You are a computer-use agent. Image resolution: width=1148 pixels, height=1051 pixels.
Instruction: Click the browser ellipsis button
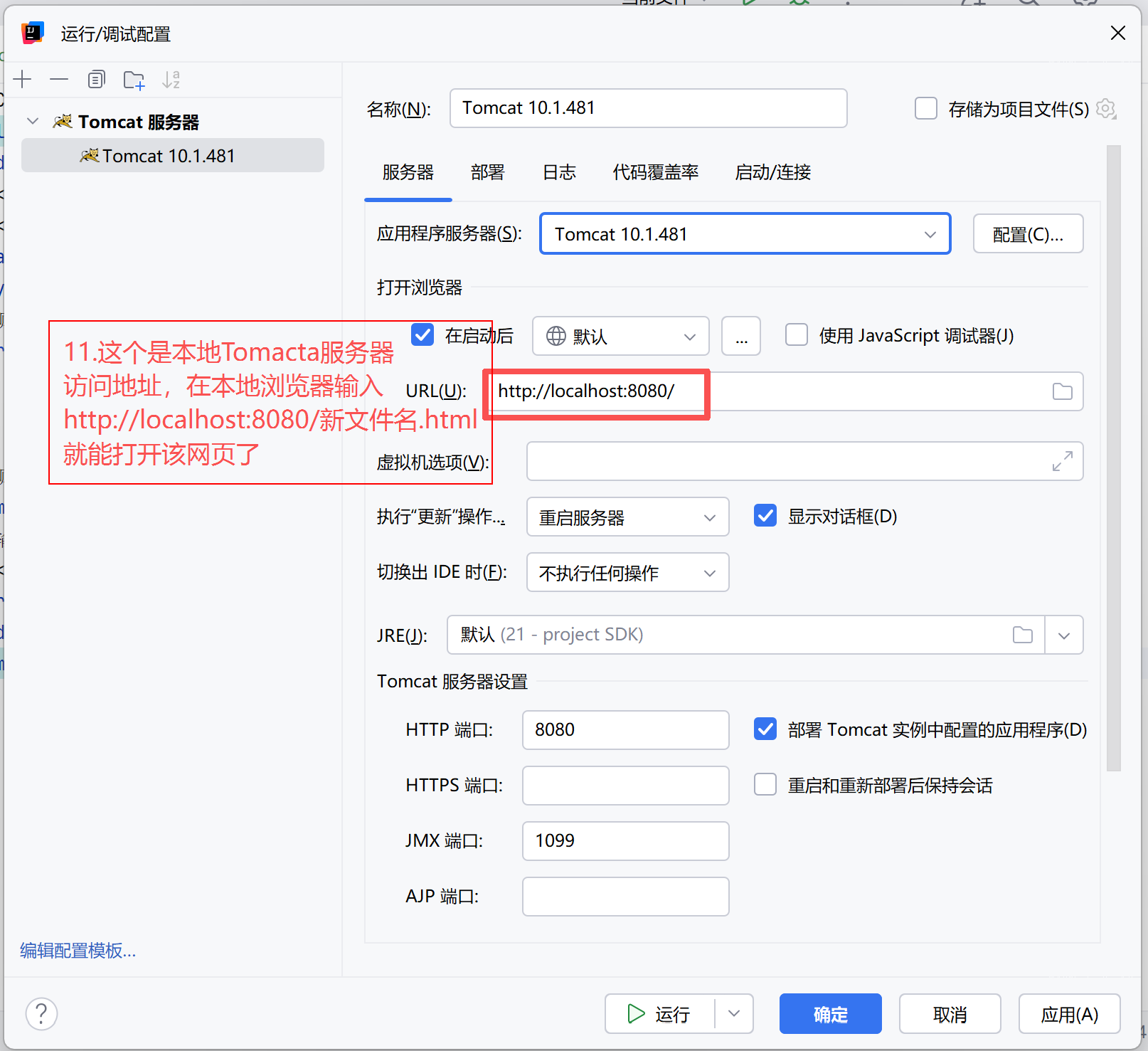coord(741,336)
